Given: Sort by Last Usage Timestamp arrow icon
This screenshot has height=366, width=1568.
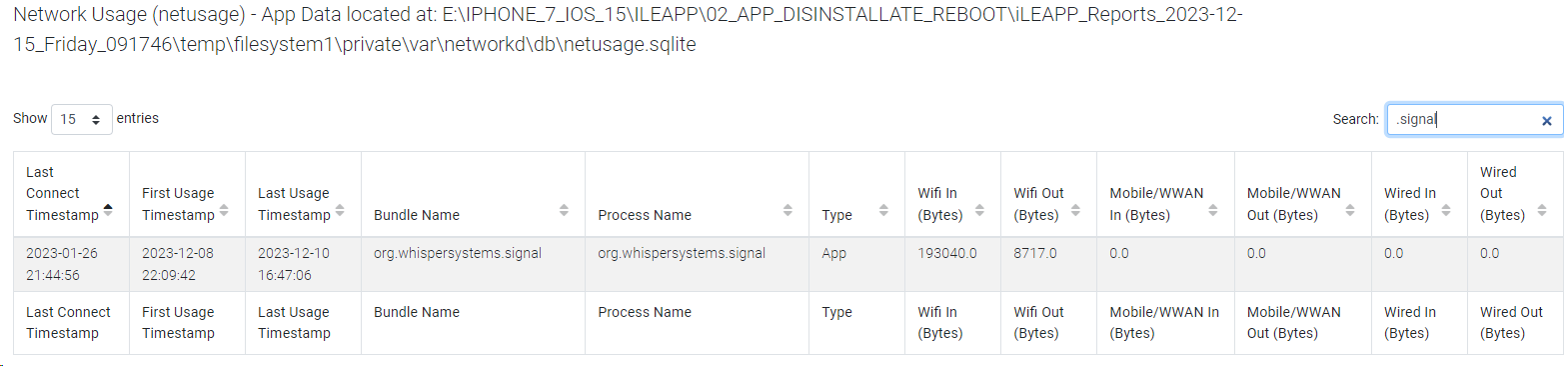Looking at the screenshot, I should click(340, 210).
